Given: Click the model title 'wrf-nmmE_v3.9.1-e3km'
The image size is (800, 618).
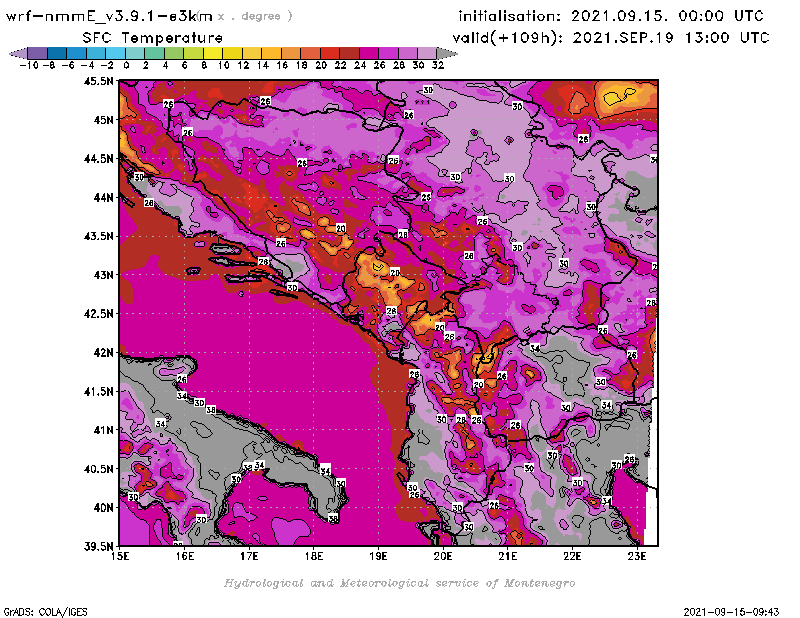Looking at the screenshot, I should point(109,16).
